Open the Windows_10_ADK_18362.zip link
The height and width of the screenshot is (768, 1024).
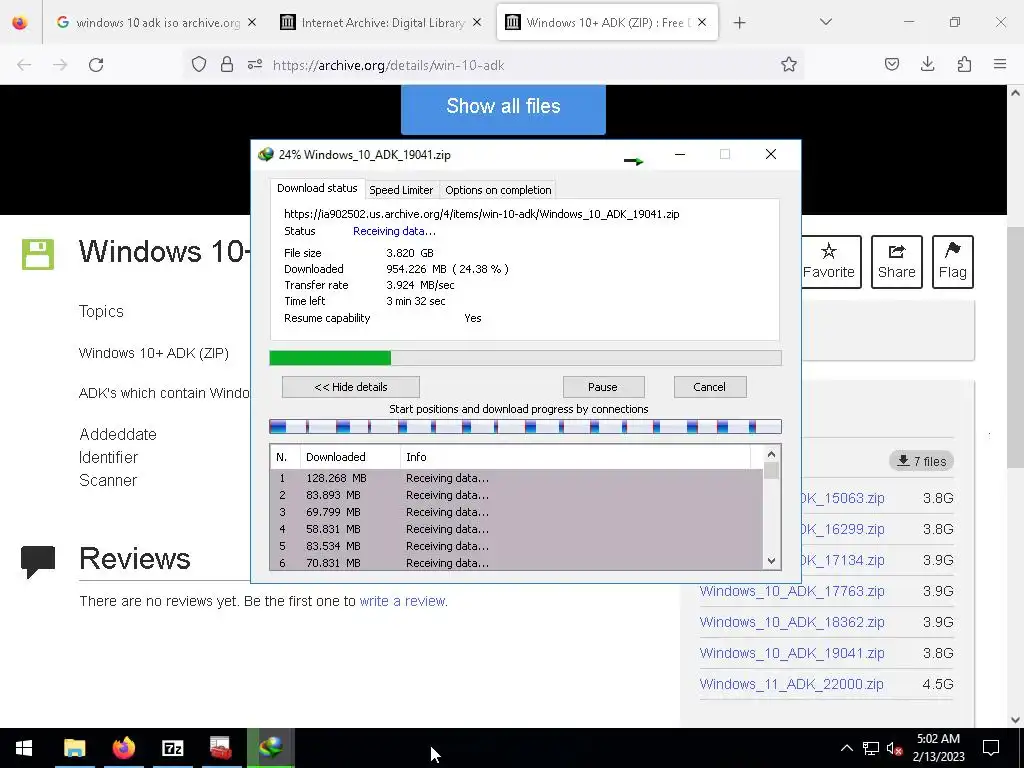(792, 622)
